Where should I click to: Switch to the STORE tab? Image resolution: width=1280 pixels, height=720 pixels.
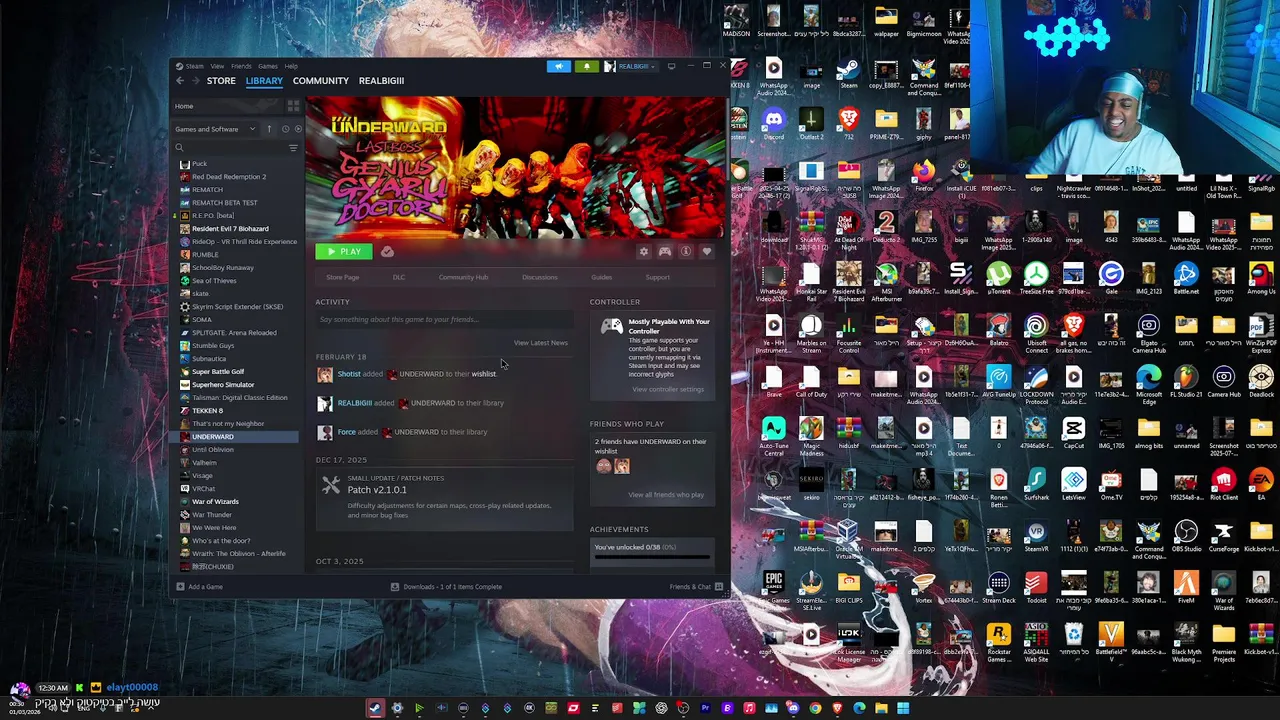[221, 81]
